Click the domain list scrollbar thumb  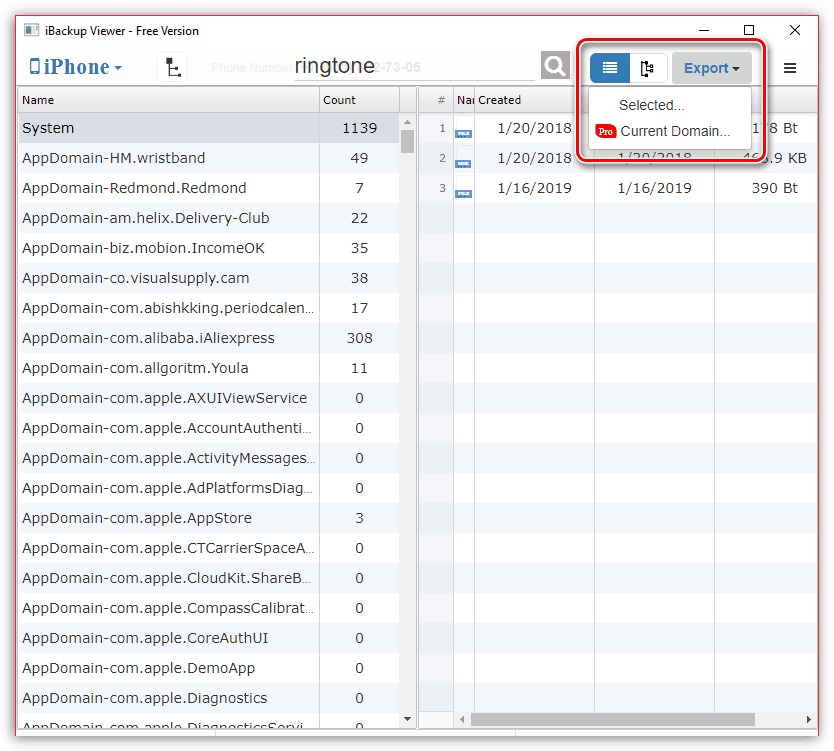407,141
